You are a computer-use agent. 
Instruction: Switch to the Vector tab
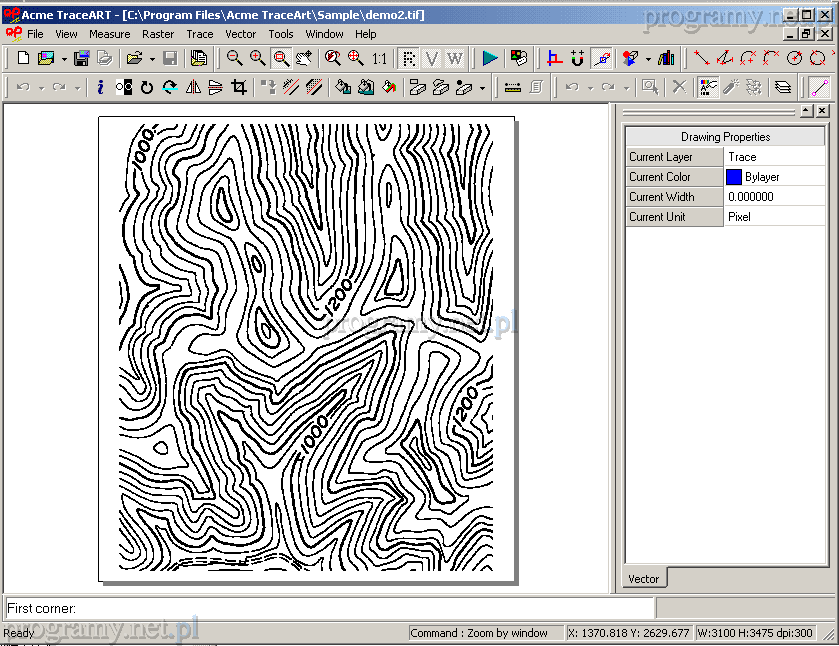point(643,578)
